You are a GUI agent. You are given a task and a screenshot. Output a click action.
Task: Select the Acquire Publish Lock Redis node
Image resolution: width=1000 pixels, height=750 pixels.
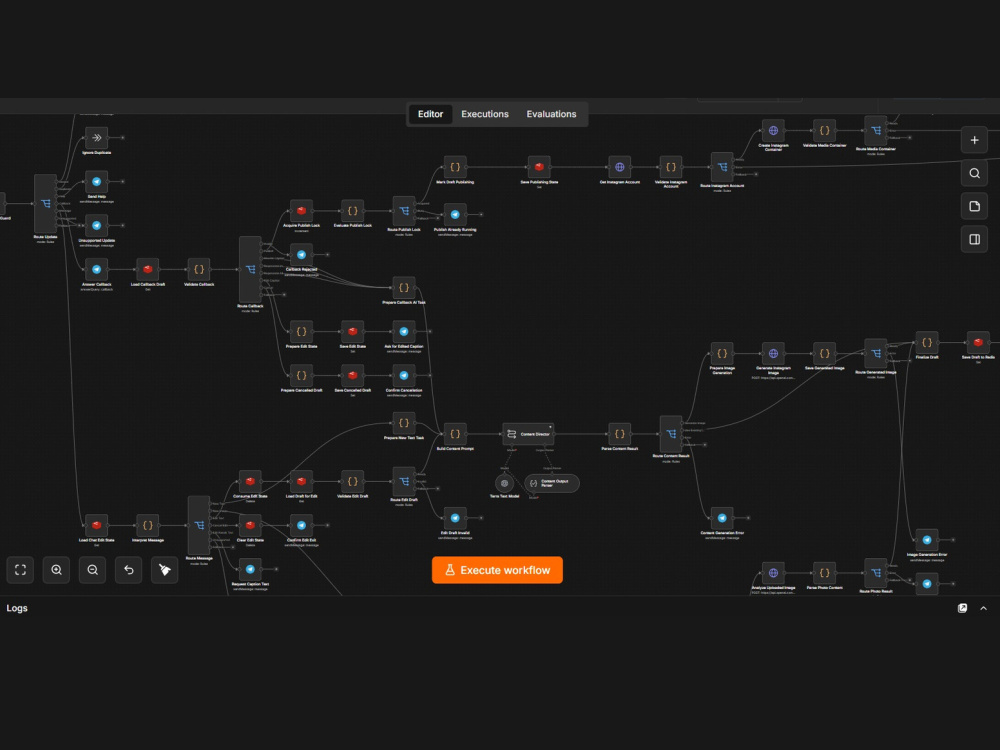[301, 211]
